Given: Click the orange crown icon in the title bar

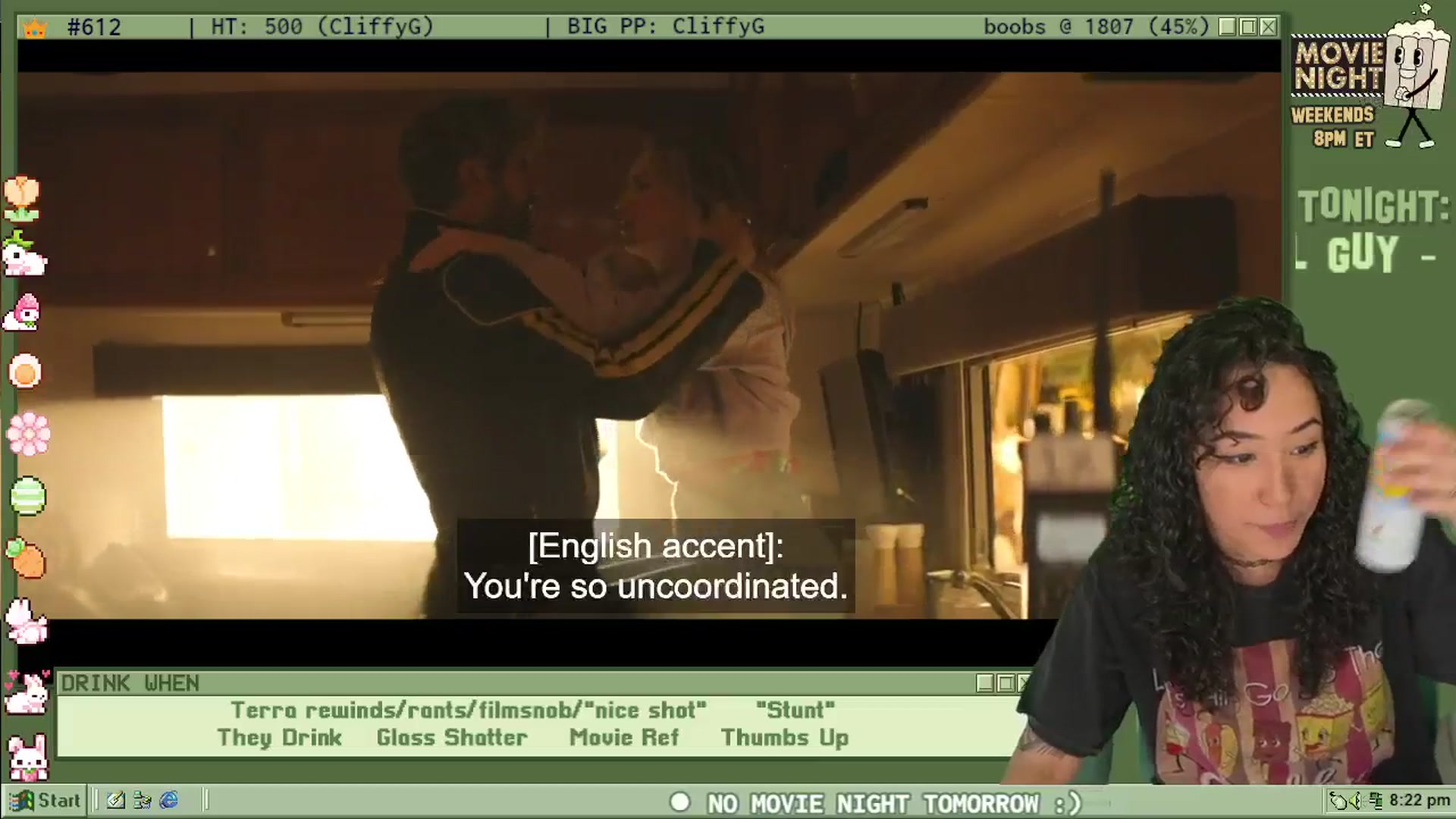Looking at the screenshot, I should 35,28.
